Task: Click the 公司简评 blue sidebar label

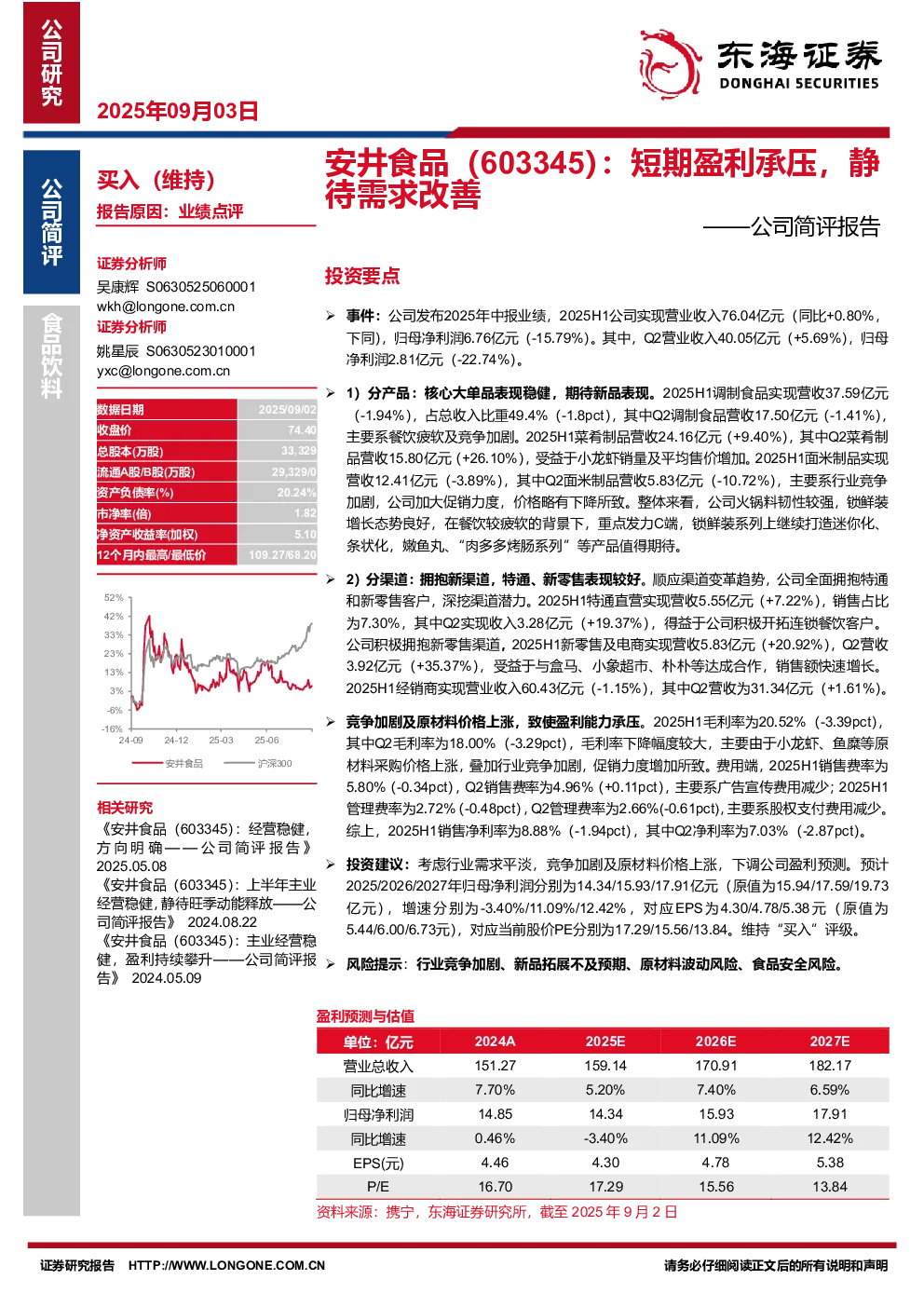Action: tap(52, 222)
